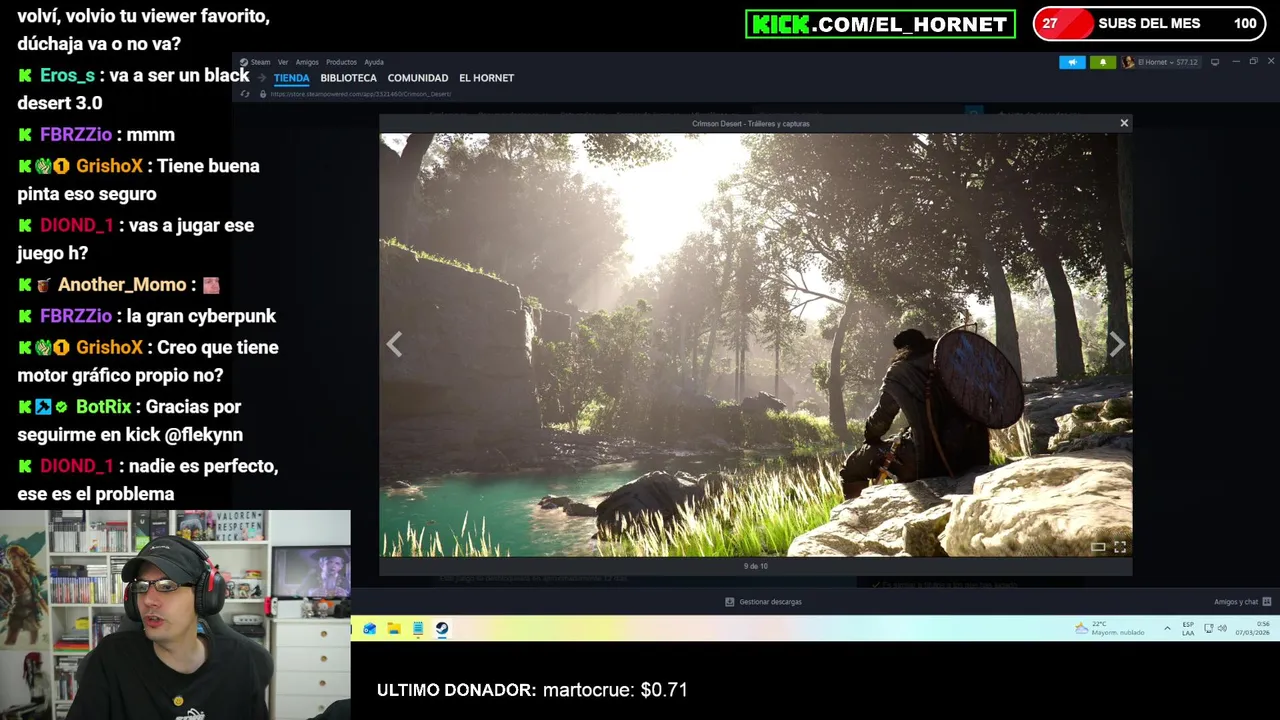The height and width of the screenshot is (720, 1280).
Task: Open the Ver menu in Steam
Action: (x=283, y=62)
